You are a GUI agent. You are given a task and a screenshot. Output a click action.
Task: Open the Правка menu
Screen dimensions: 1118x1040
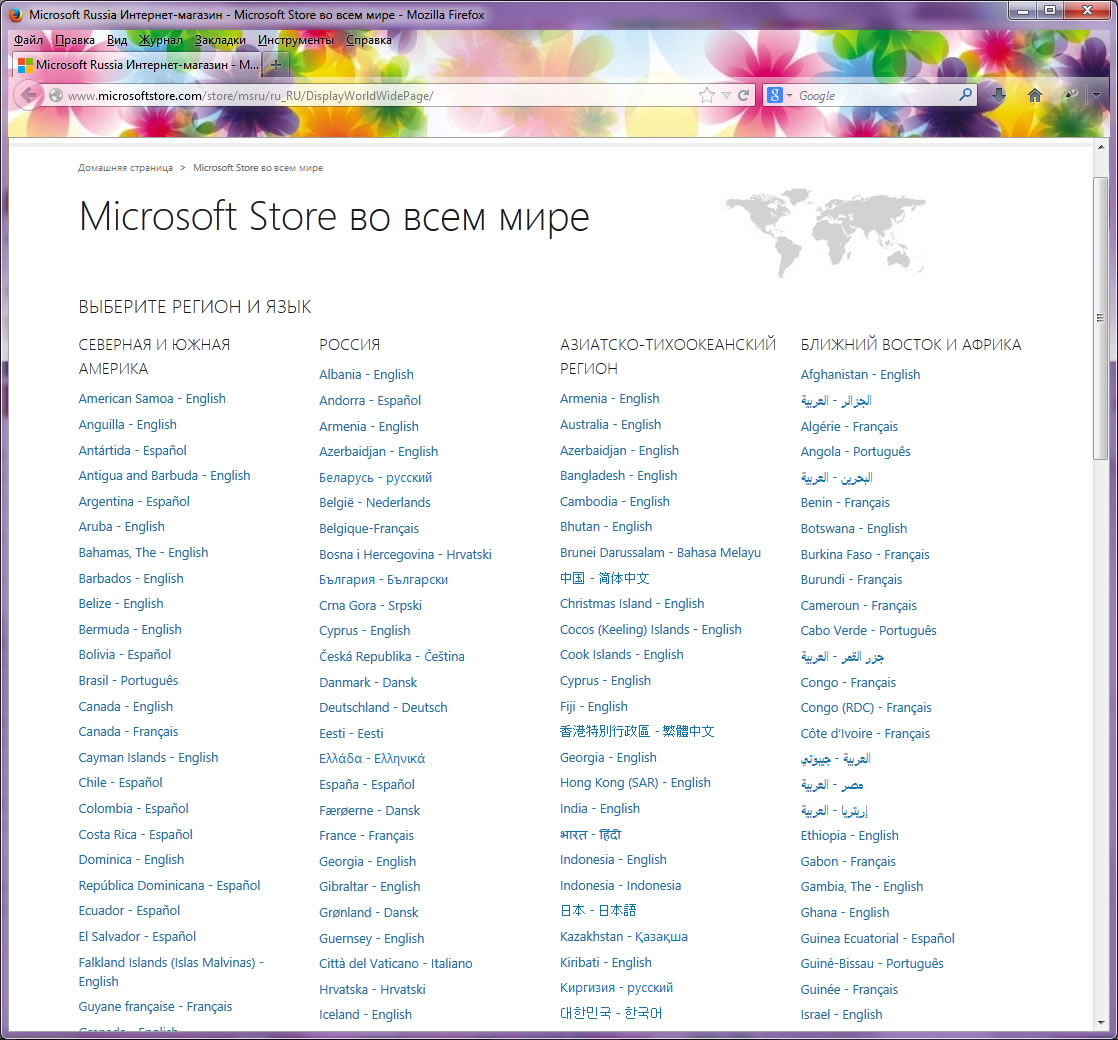[x=75, y=40]
